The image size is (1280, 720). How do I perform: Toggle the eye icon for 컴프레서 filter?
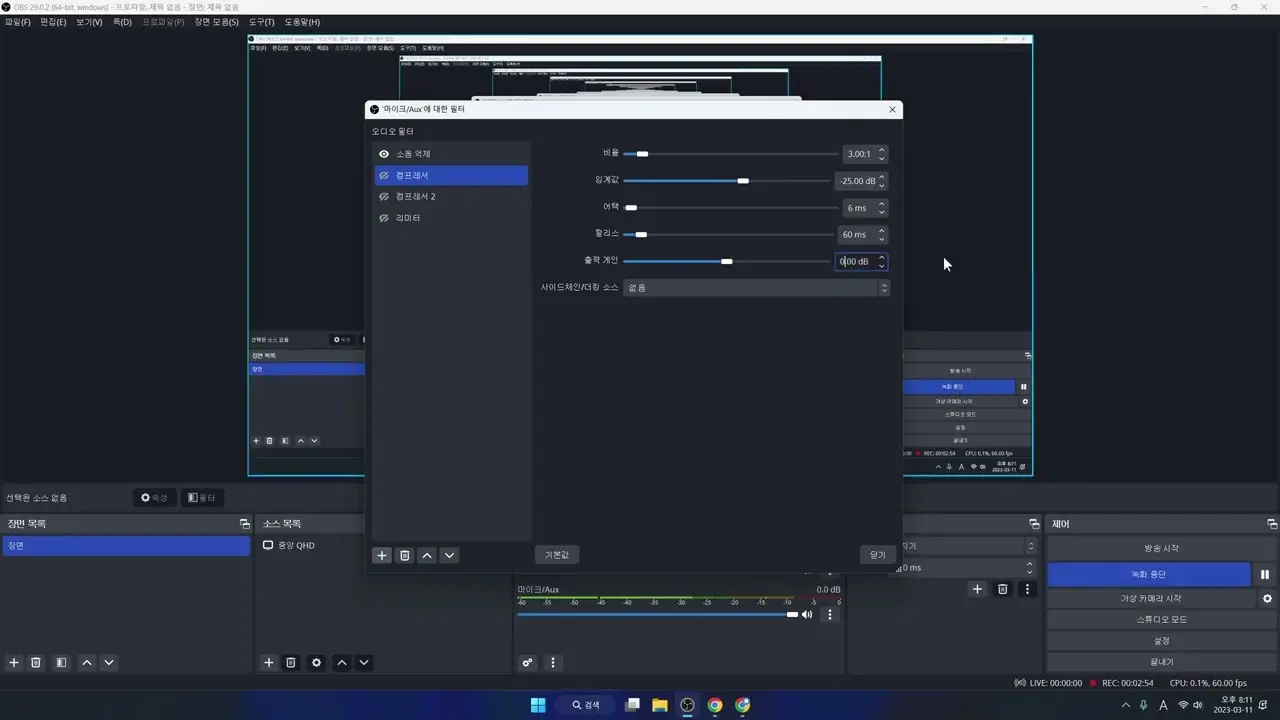click(384, 175)
